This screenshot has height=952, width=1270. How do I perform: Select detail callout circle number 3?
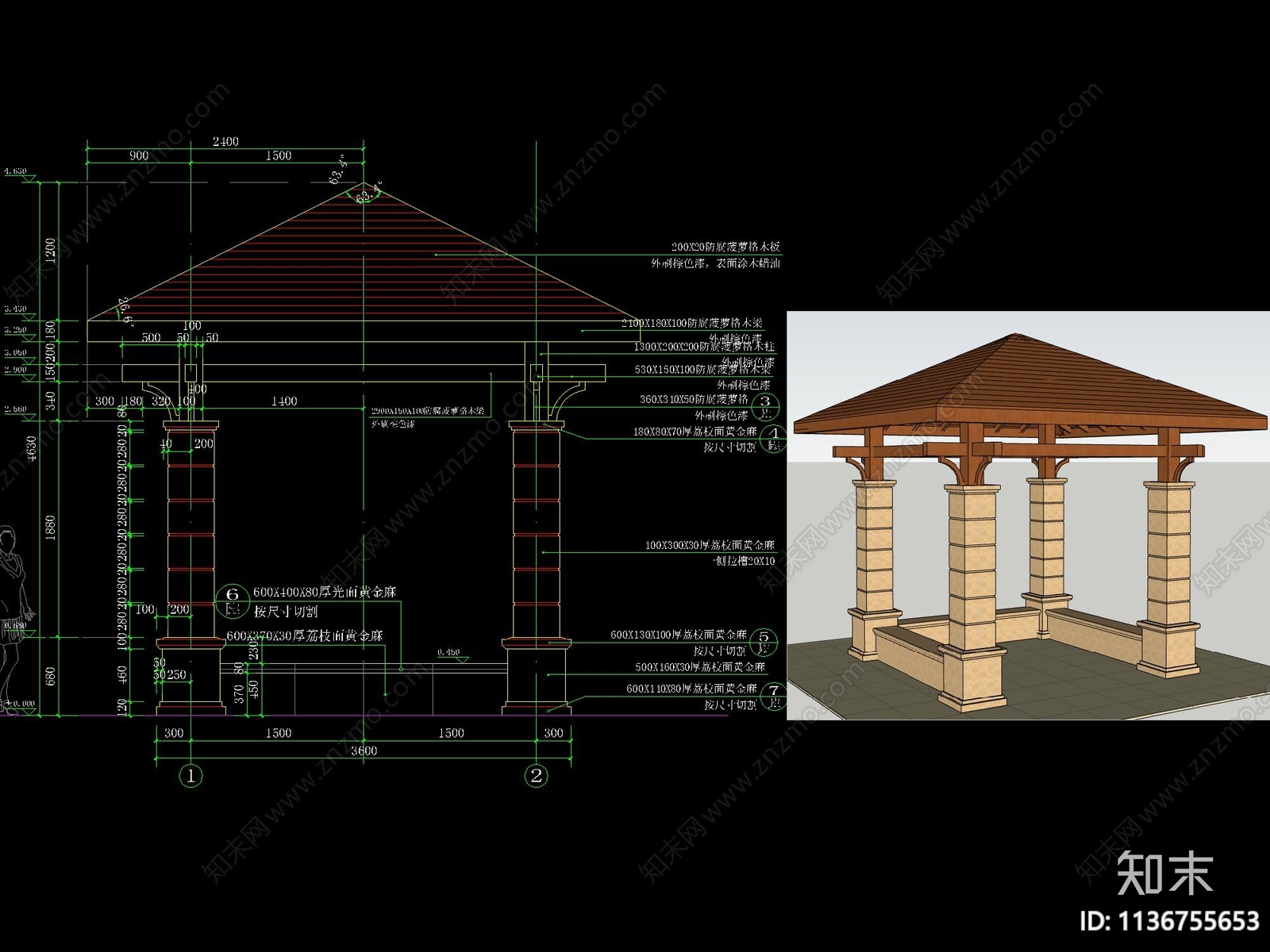pos(766,405)
